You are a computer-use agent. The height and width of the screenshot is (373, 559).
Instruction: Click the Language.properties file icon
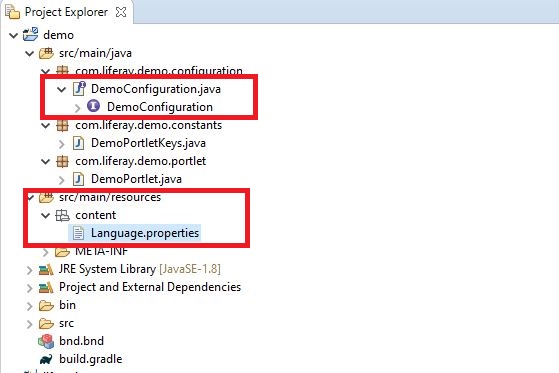78,233
